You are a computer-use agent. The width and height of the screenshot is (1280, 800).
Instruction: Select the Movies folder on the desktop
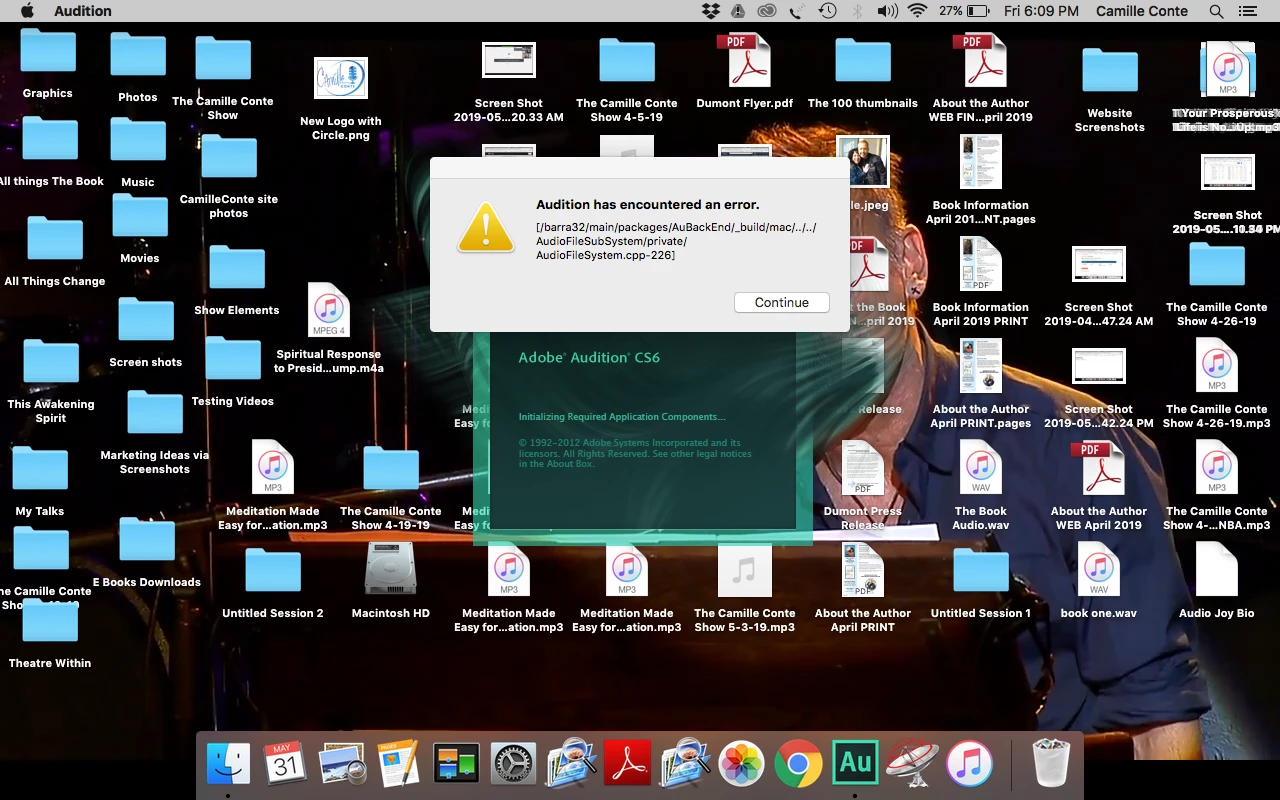click(x=140, y=216)
